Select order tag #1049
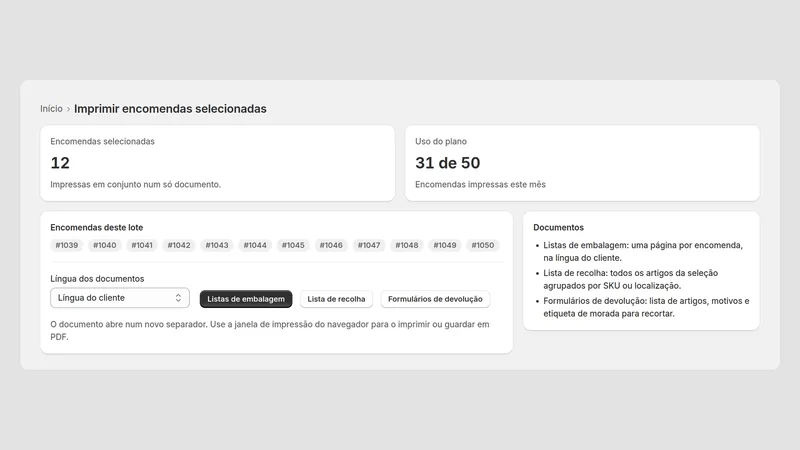This screenshot has width=800, height=450. pos(445,245)
